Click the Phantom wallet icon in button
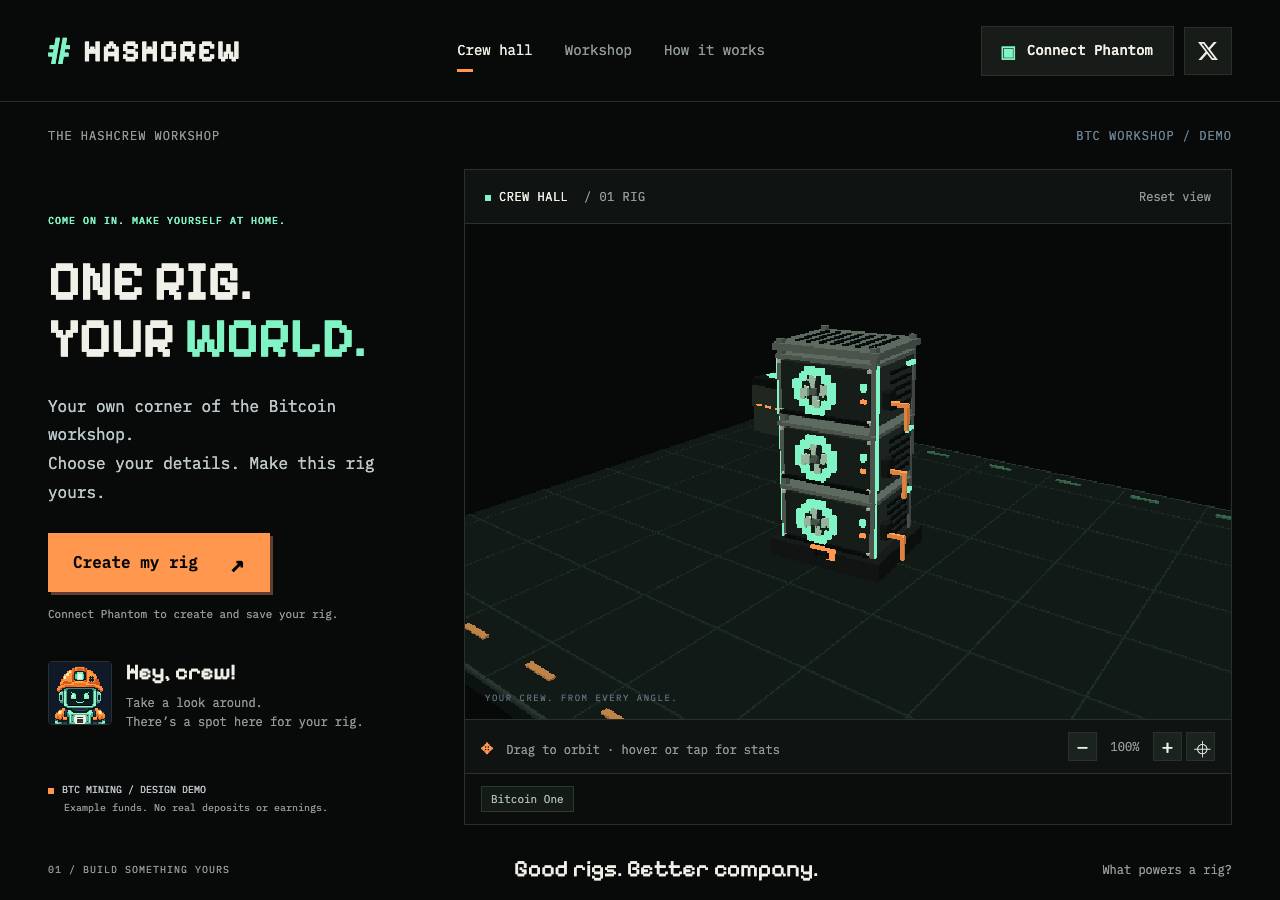 coord(1008,51)
